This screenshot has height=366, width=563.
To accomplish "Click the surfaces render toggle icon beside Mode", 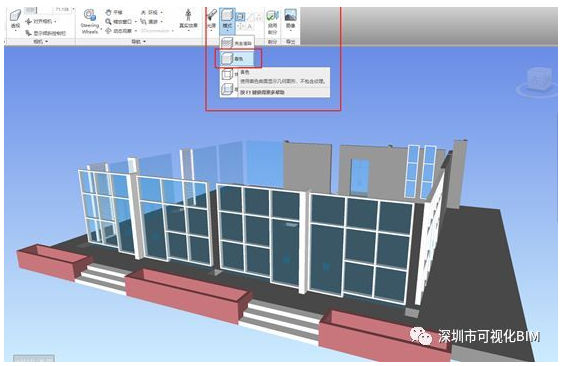I will pyautogui.click(x=241, y=17).
